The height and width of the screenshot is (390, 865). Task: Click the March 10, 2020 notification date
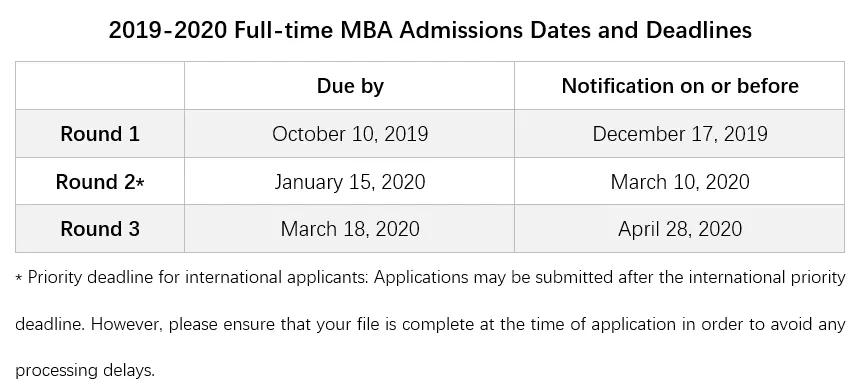coord(680,181)
